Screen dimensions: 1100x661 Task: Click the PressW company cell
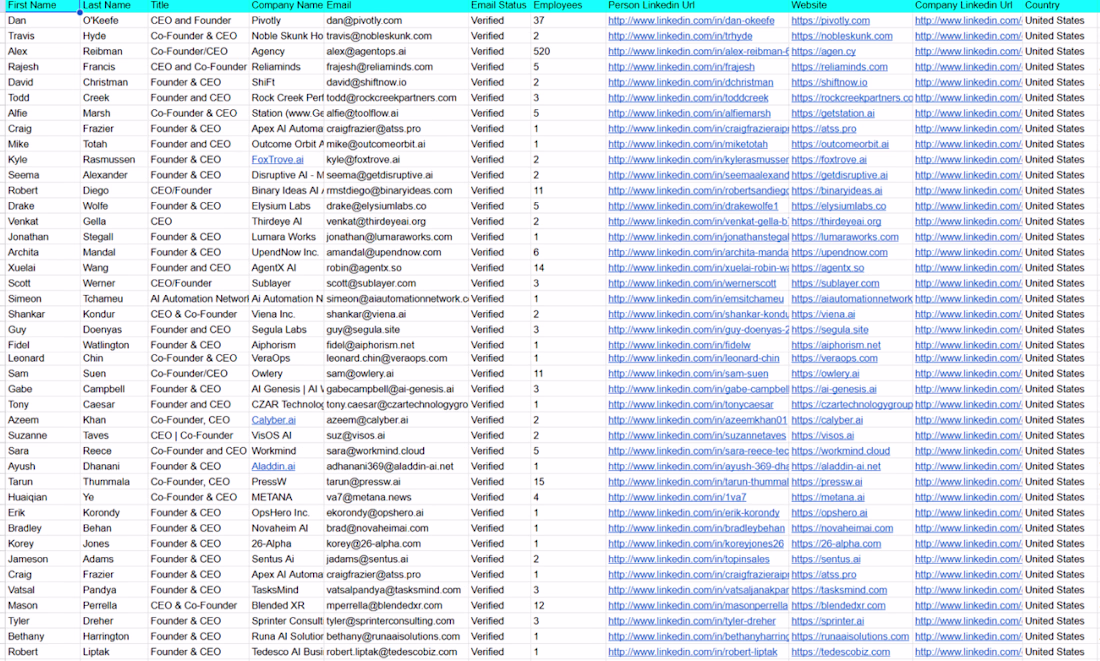pyautogui.click(x=286, y=481)
